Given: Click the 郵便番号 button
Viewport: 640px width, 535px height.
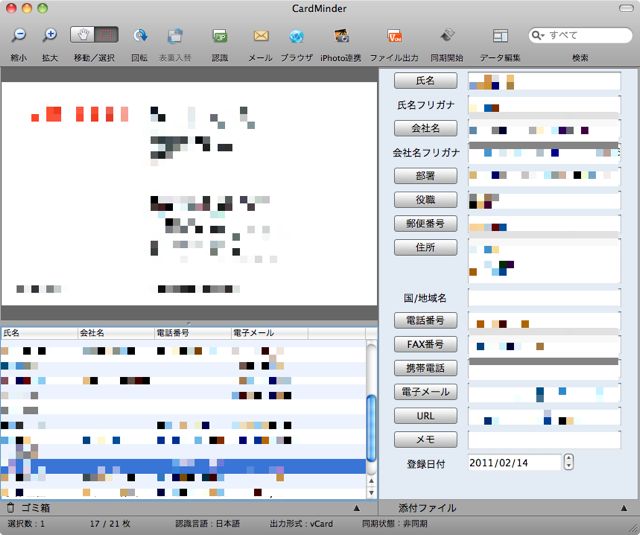Looking at the screenshot, I should (425, 223).
